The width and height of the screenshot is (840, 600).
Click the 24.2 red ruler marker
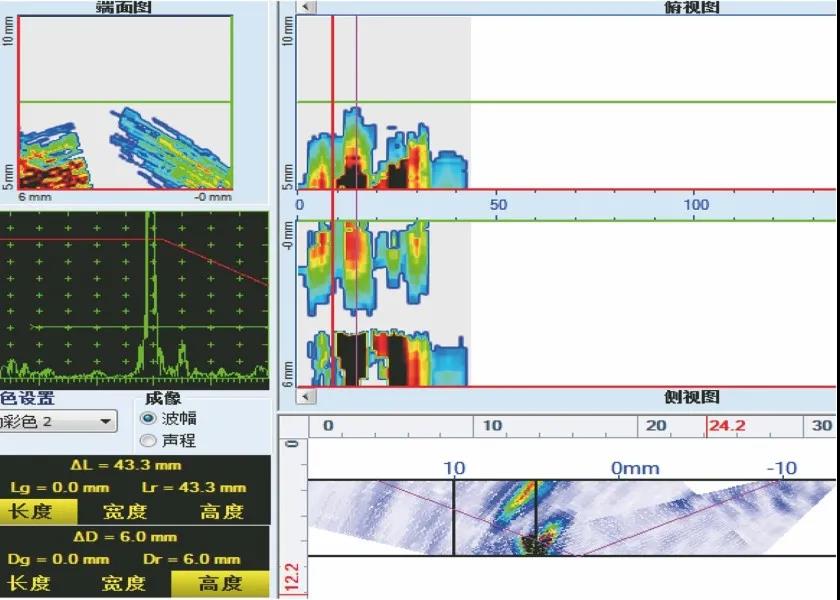pos(726,426)
